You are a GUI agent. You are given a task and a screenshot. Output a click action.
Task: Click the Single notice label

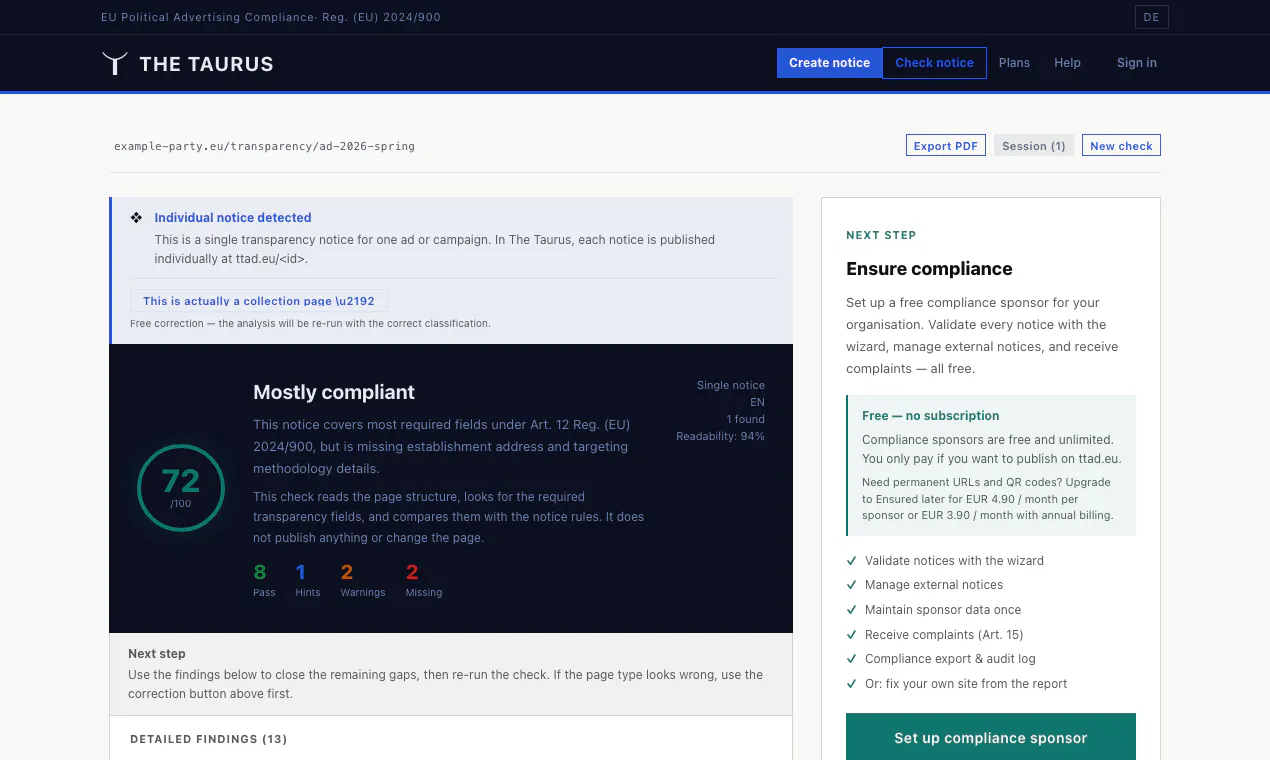731,385
